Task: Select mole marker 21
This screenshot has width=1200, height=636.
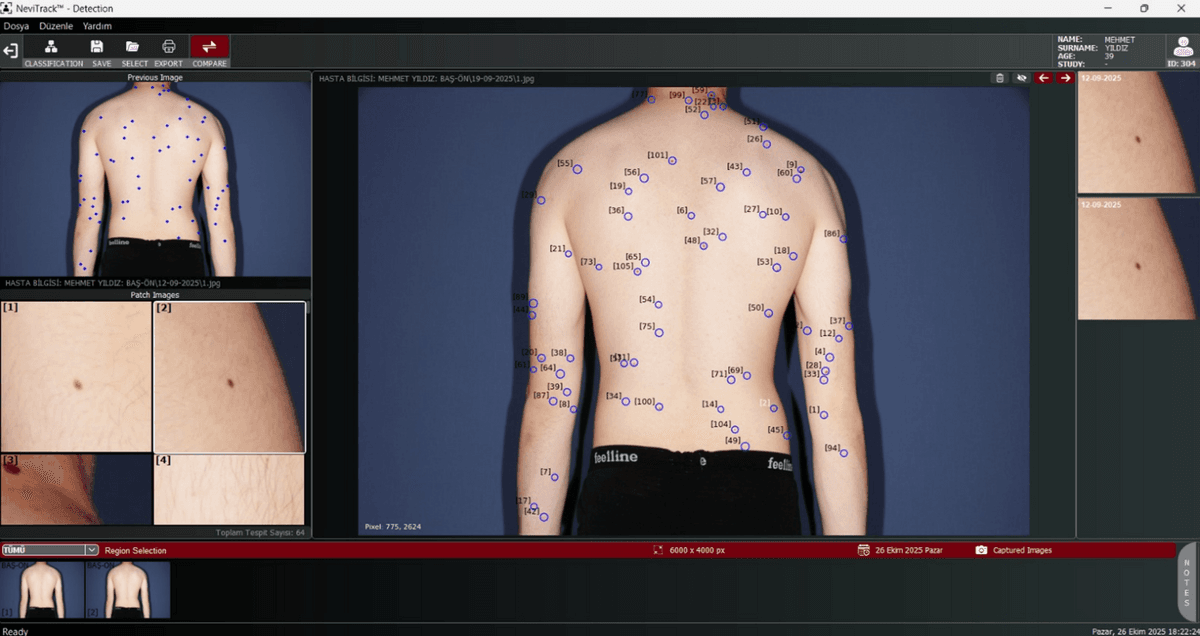Action: point(568,254)
